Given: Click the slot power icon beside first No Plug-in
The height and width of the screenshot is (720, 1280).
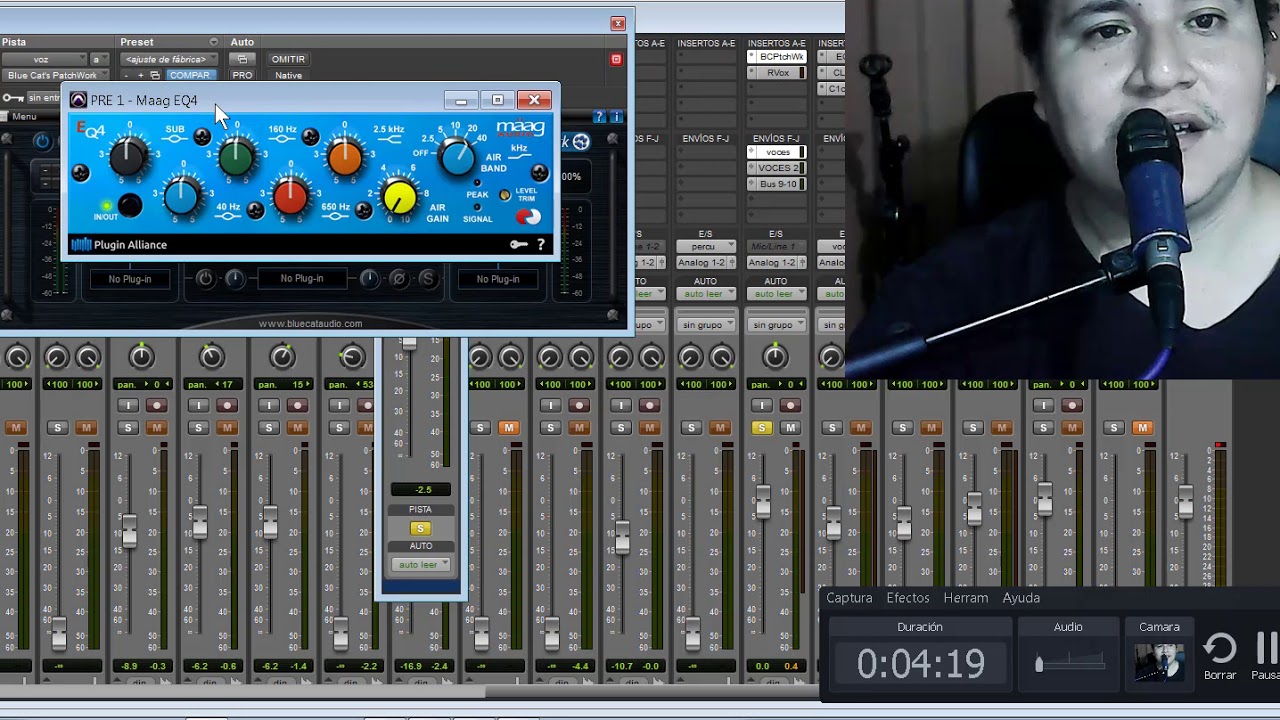Looking at the screenshot, I should point(205,279).
